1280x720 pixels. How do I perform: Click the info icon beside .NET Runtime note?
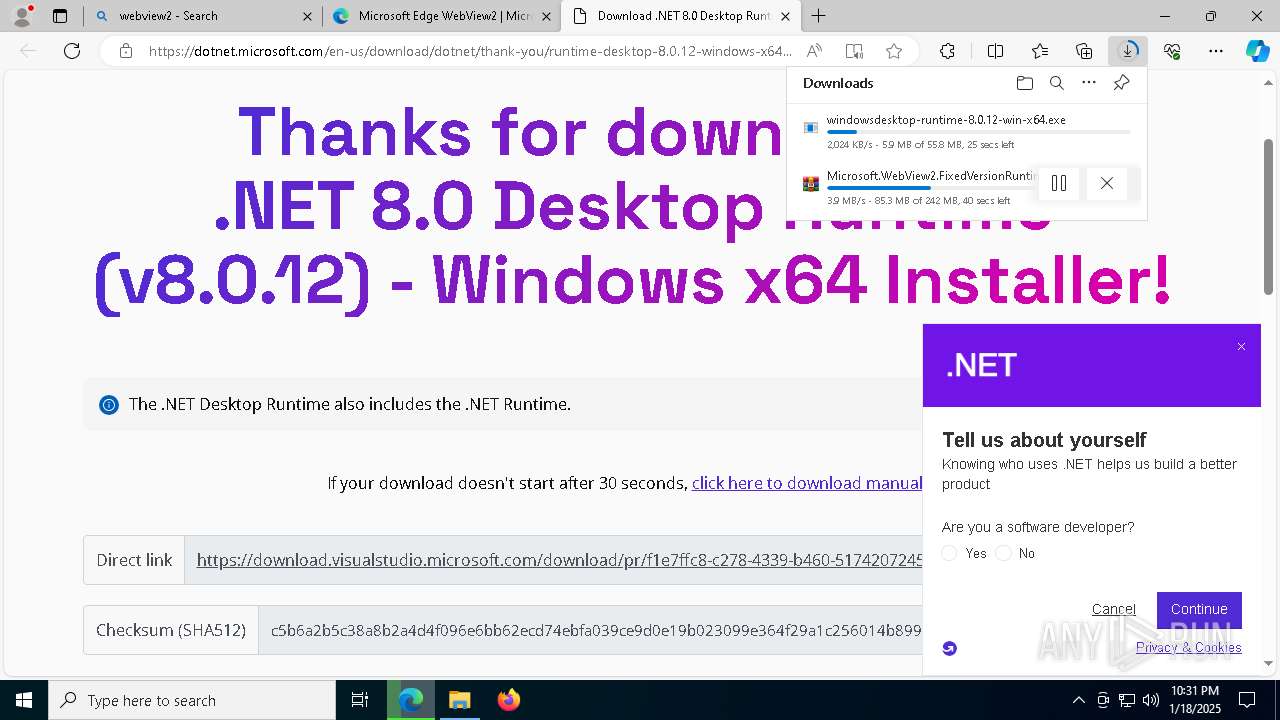click(x=108, y=405)
